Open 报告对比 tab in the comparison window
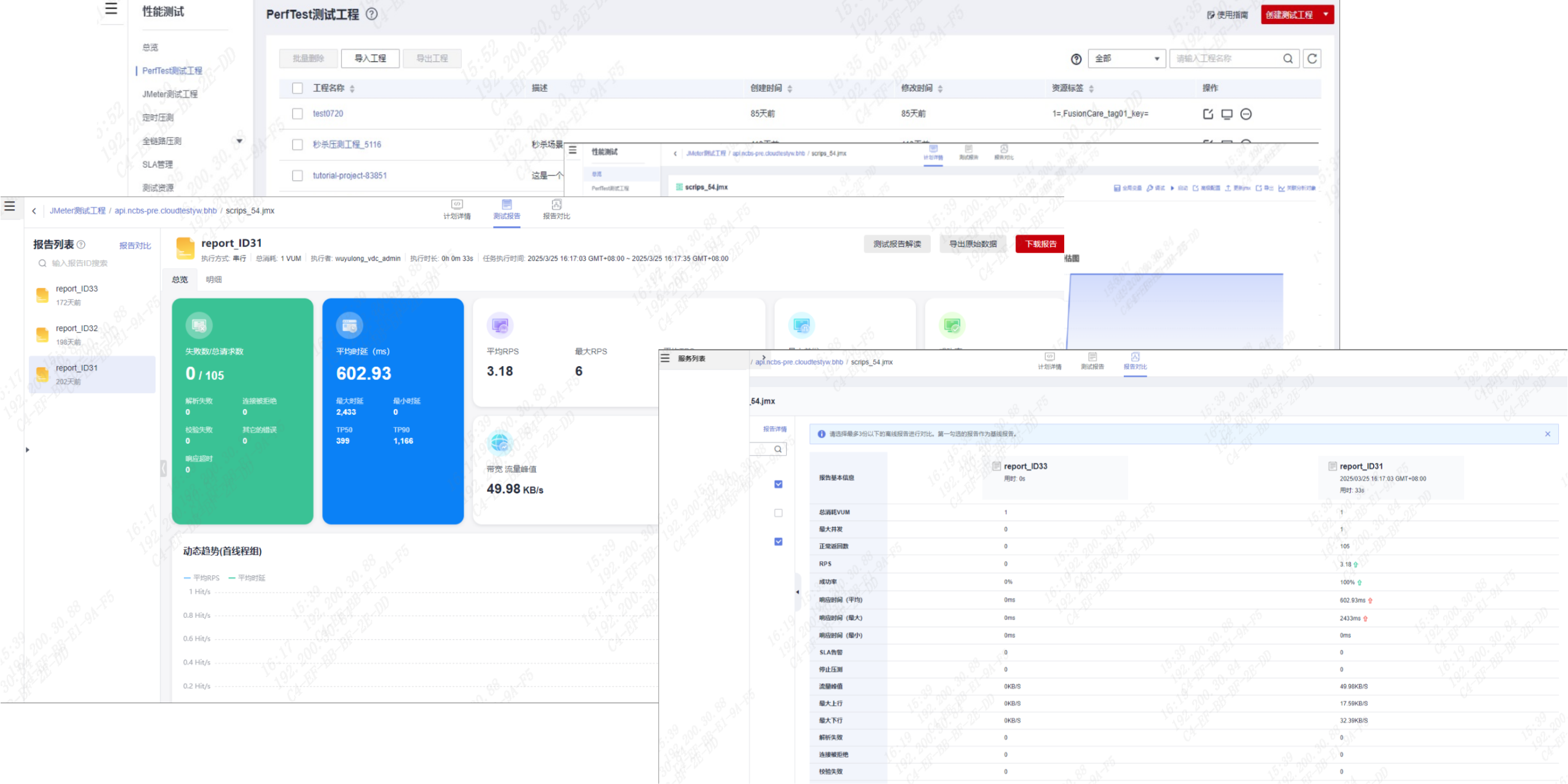 click(1135, 362)
